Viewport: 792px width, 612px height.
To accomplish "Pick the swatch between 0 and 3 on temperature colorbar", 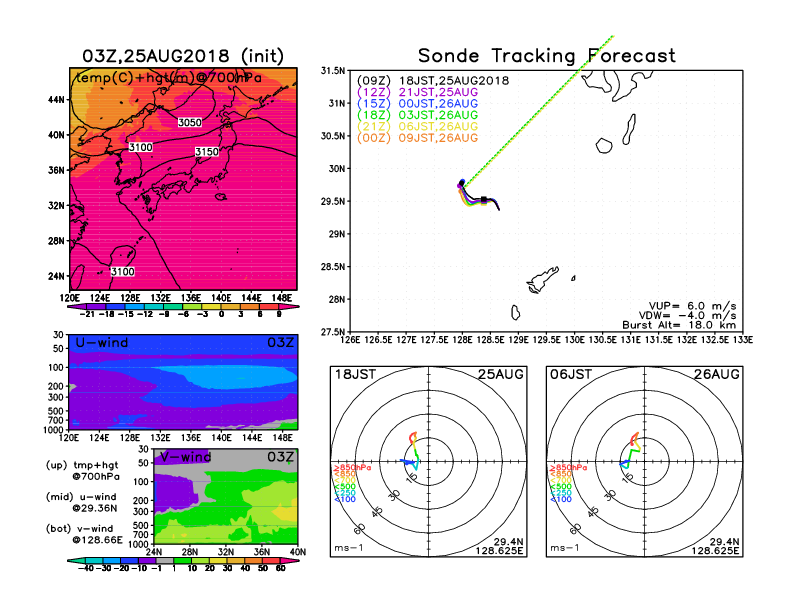I will [231, 307].
